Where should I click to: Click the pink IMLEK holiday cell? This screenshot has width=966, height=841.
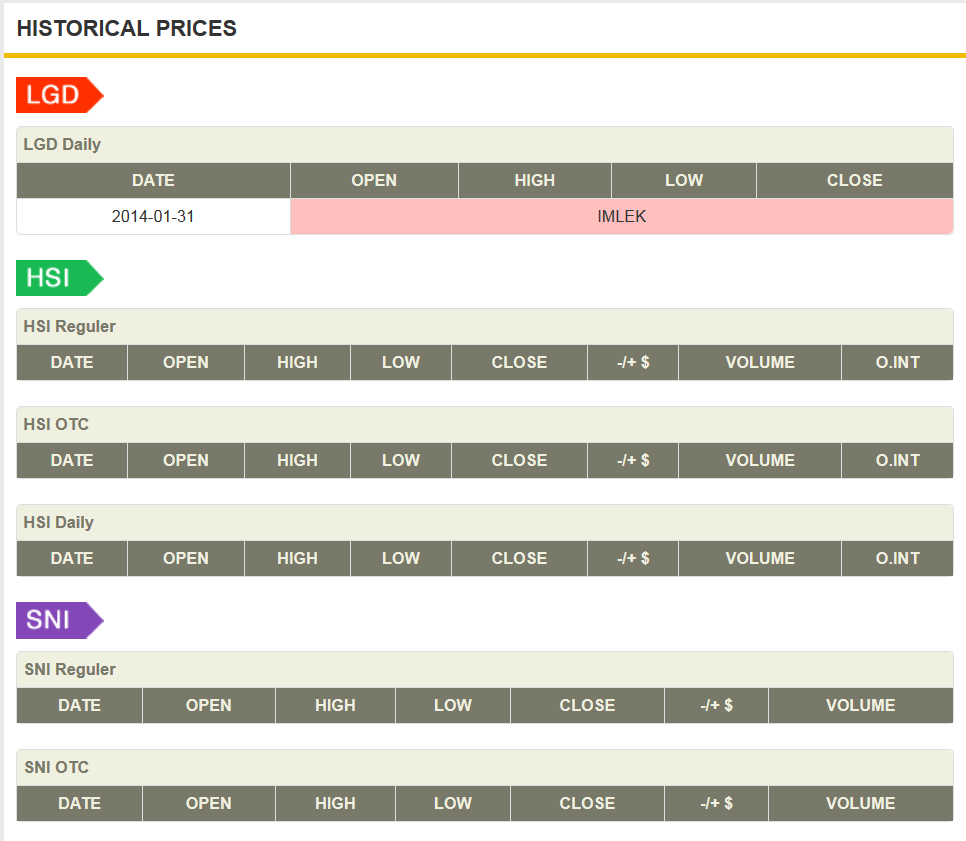pyautogui.click(x=622, y=216)
